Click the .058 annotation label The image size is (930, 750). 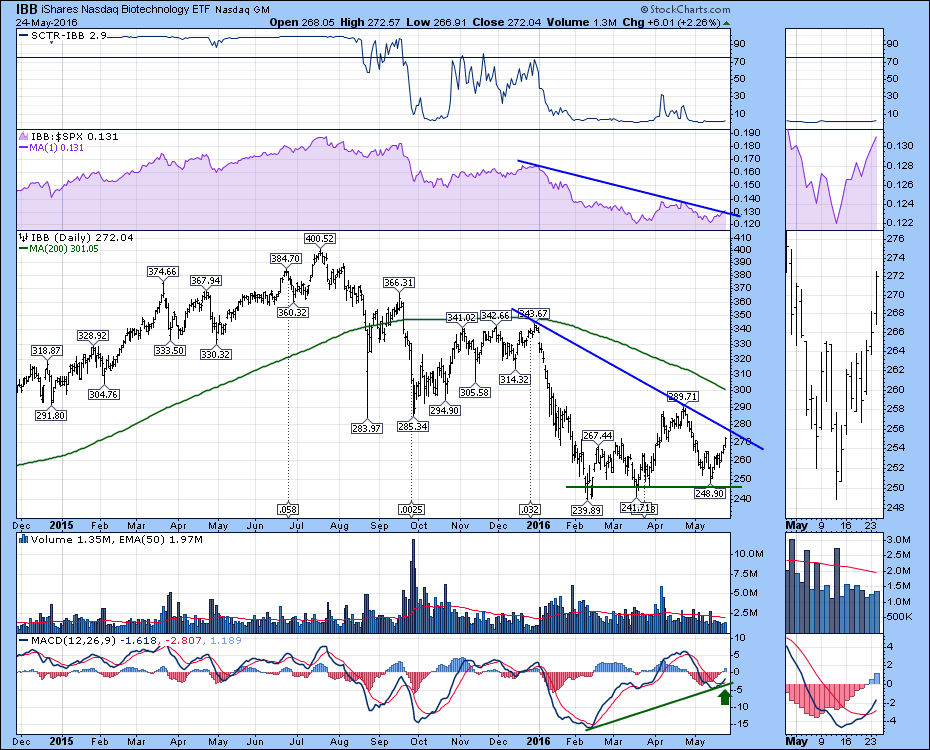coord(288,509)
